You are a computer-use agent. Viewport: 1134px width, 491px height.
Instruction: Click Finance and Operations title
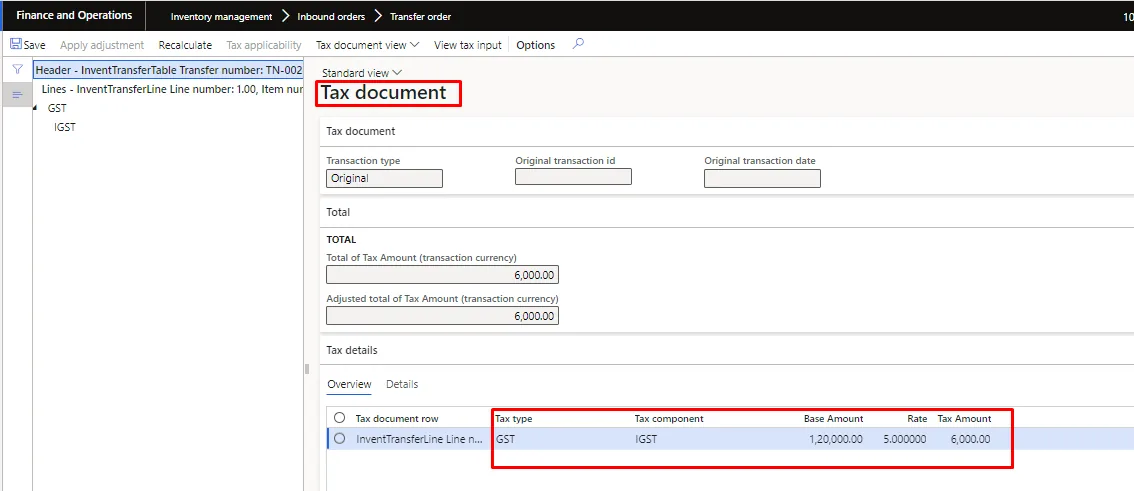[x=74, y=15]
